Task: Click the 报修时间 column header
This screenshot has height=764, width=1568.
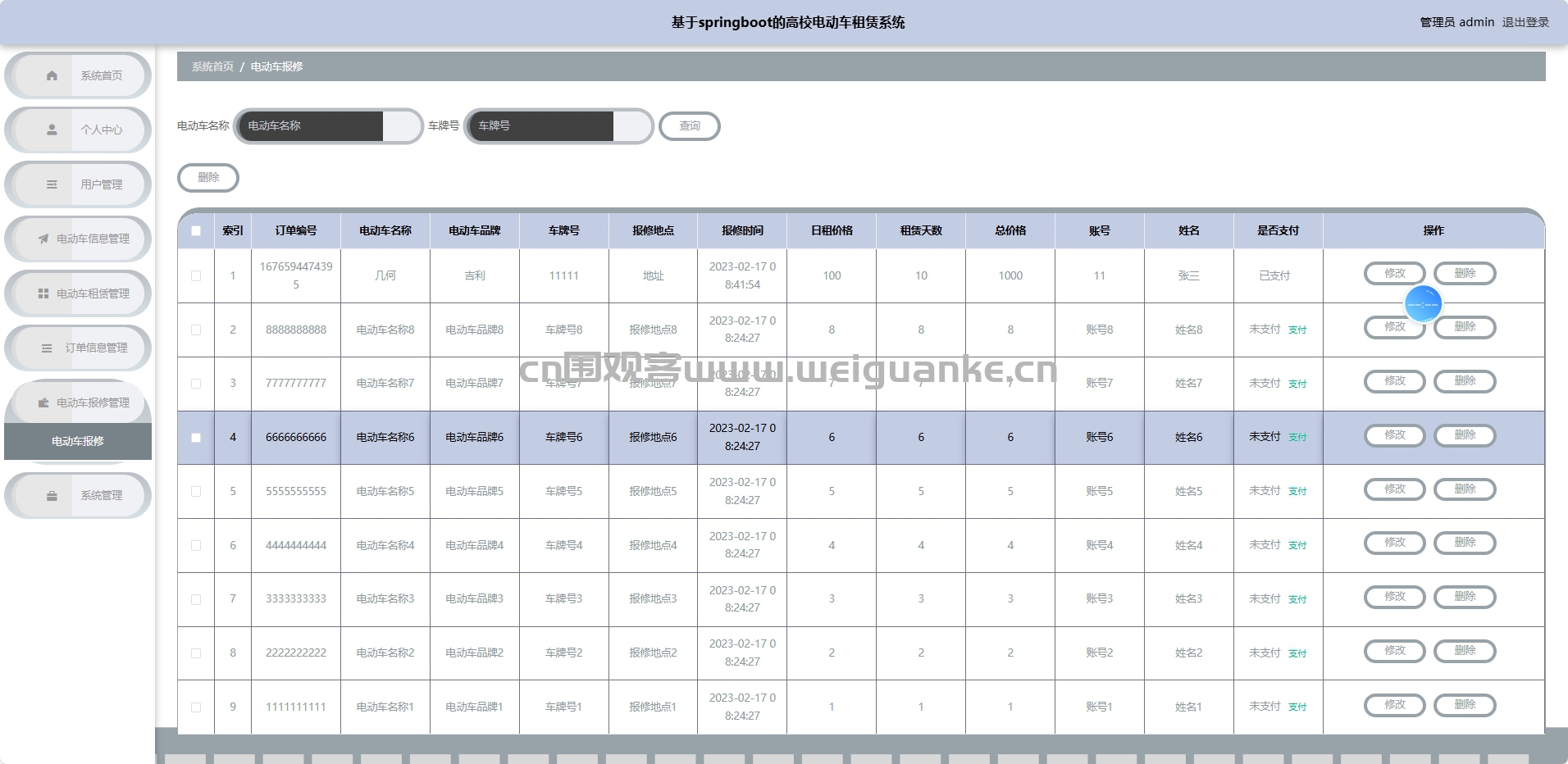Action: pos(742,230)
